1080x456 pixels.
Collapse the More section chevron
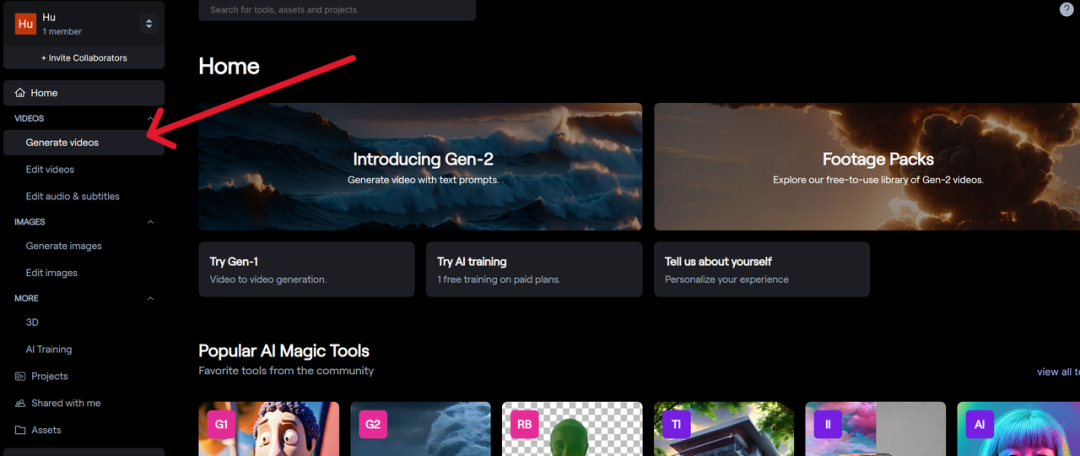tap(151, 298)
